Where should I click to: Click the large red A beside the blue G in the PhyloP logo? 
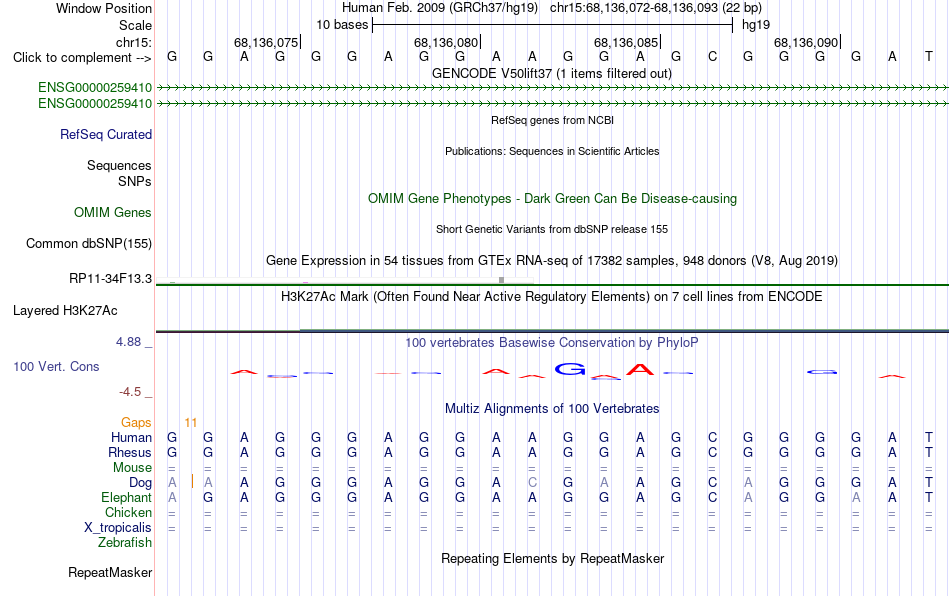(640, 369)
